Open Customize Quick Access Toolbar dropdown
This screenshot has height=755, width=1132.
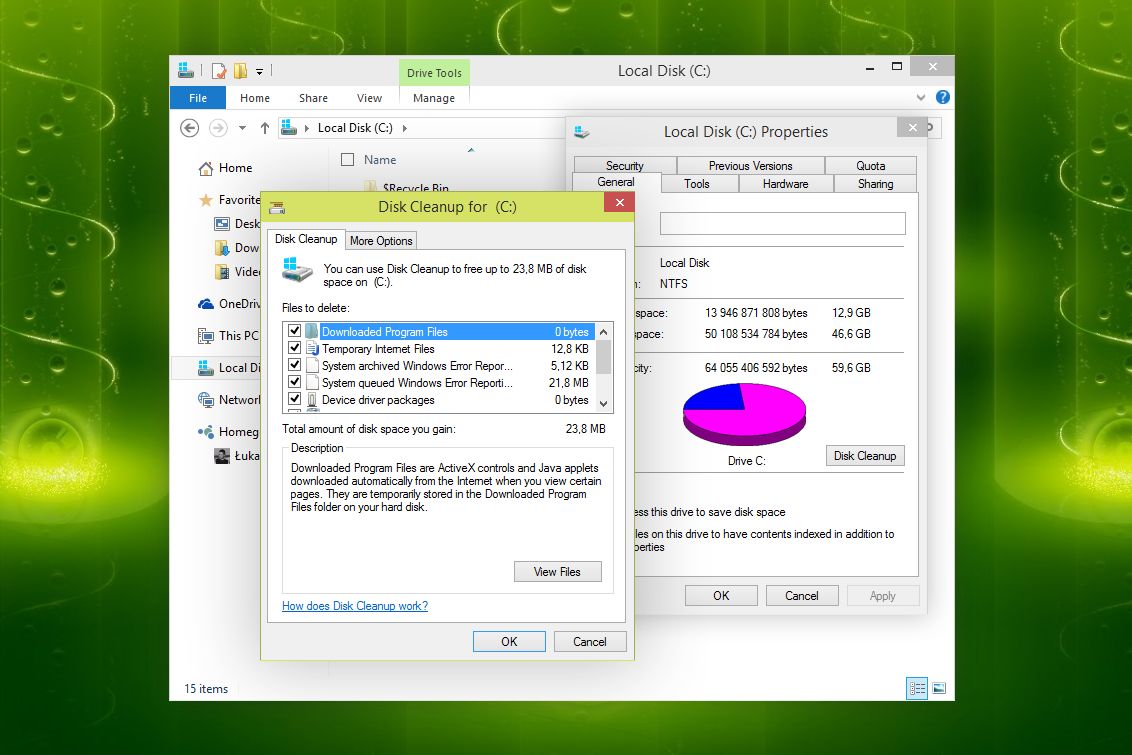(x=259, y=71)
